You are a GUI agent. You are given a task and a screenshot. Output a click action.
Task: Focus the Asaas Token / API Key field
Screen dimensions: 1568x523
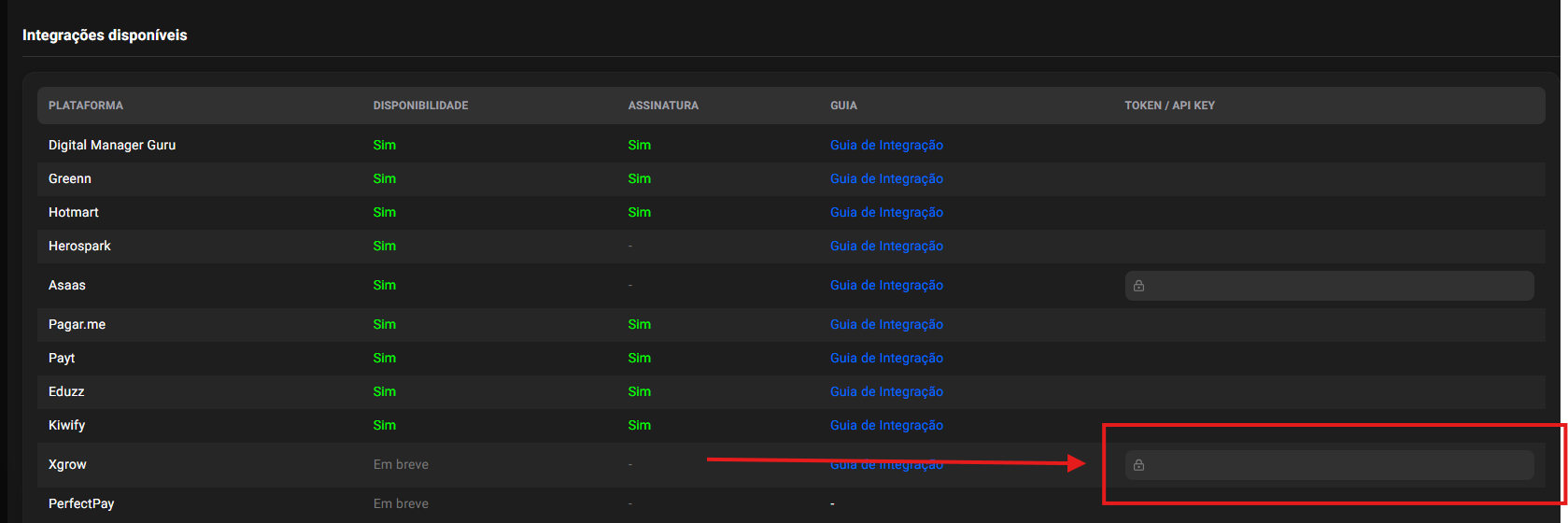pos(1329,286)
